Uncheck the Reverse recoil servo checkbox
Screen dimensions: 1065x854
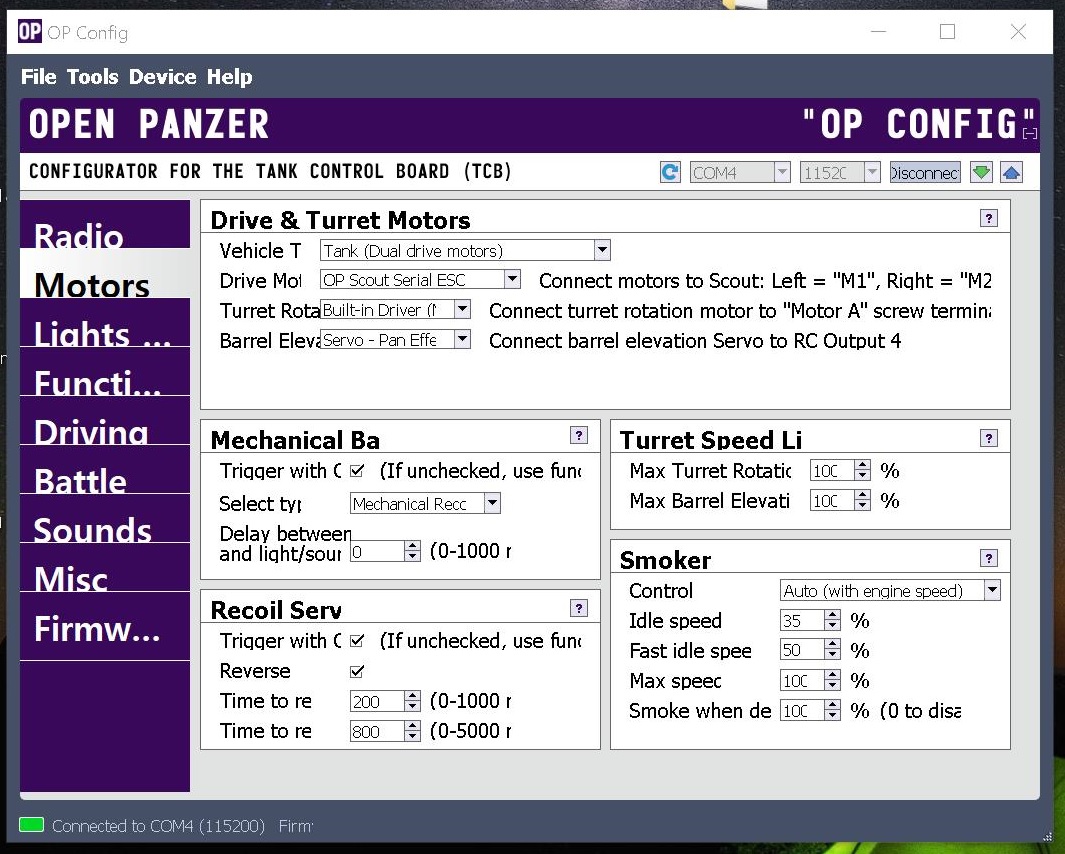pos(357,671)
